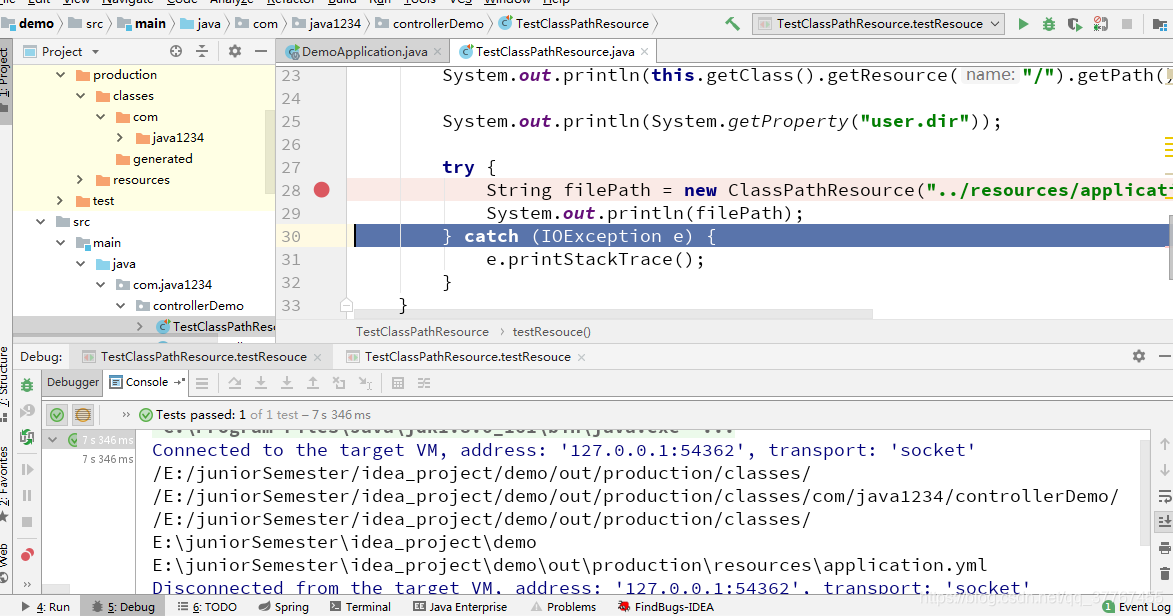The height and width of the screenshot is (616, 1173).
Task: Hide the Project tool window
Action: pyautogui.click(x=260, y=52)
